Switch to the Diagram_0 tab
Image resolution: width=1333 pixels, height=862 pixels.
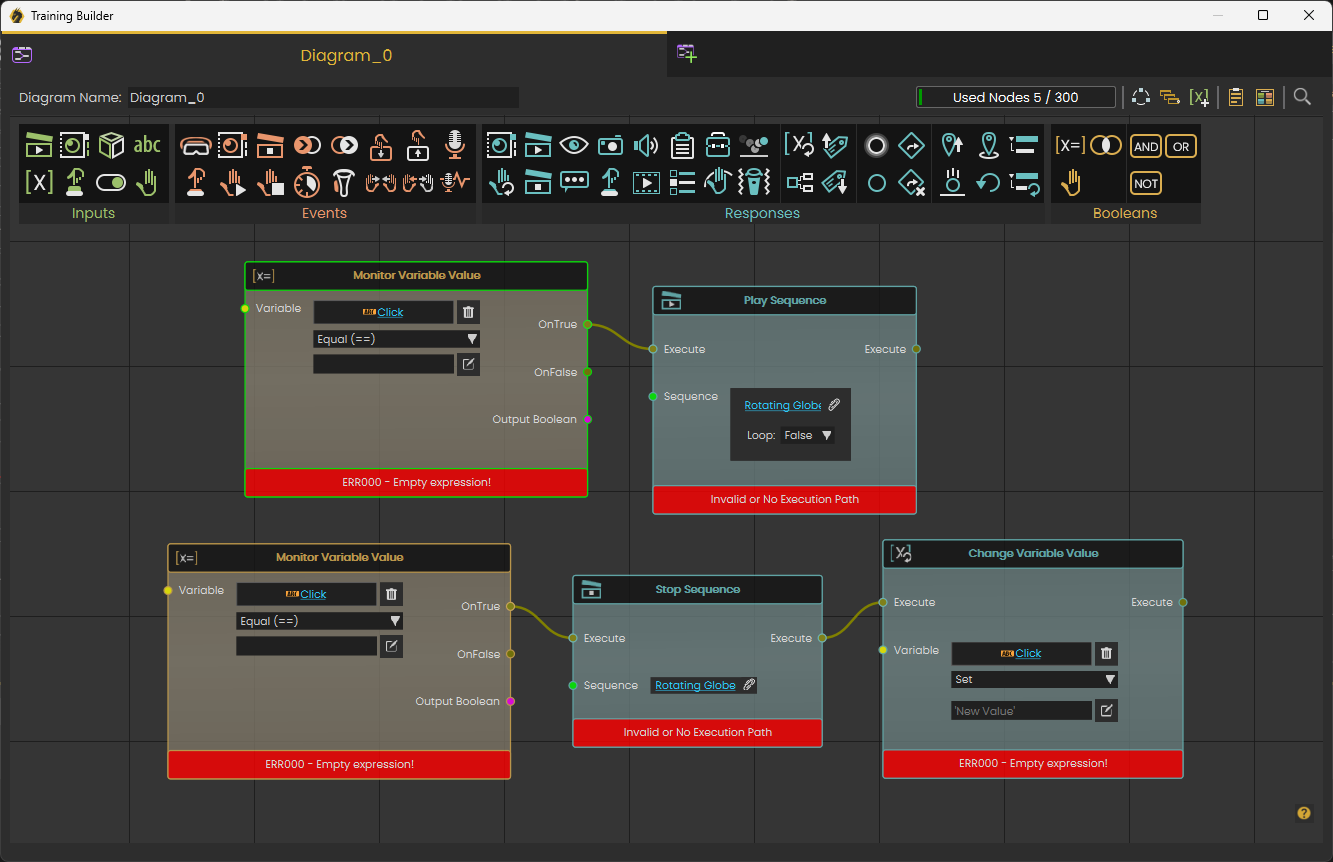[346, 56]
